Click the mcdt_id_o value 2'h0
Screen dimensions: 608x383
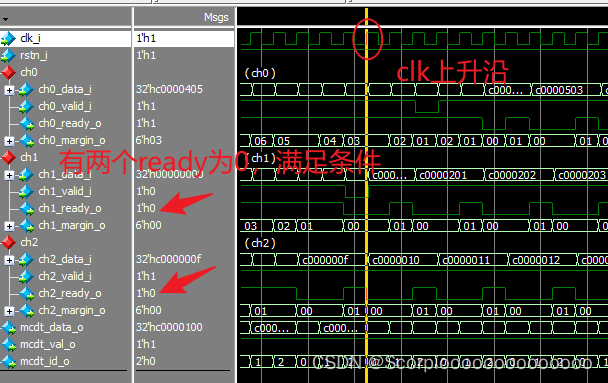[146, 361]
